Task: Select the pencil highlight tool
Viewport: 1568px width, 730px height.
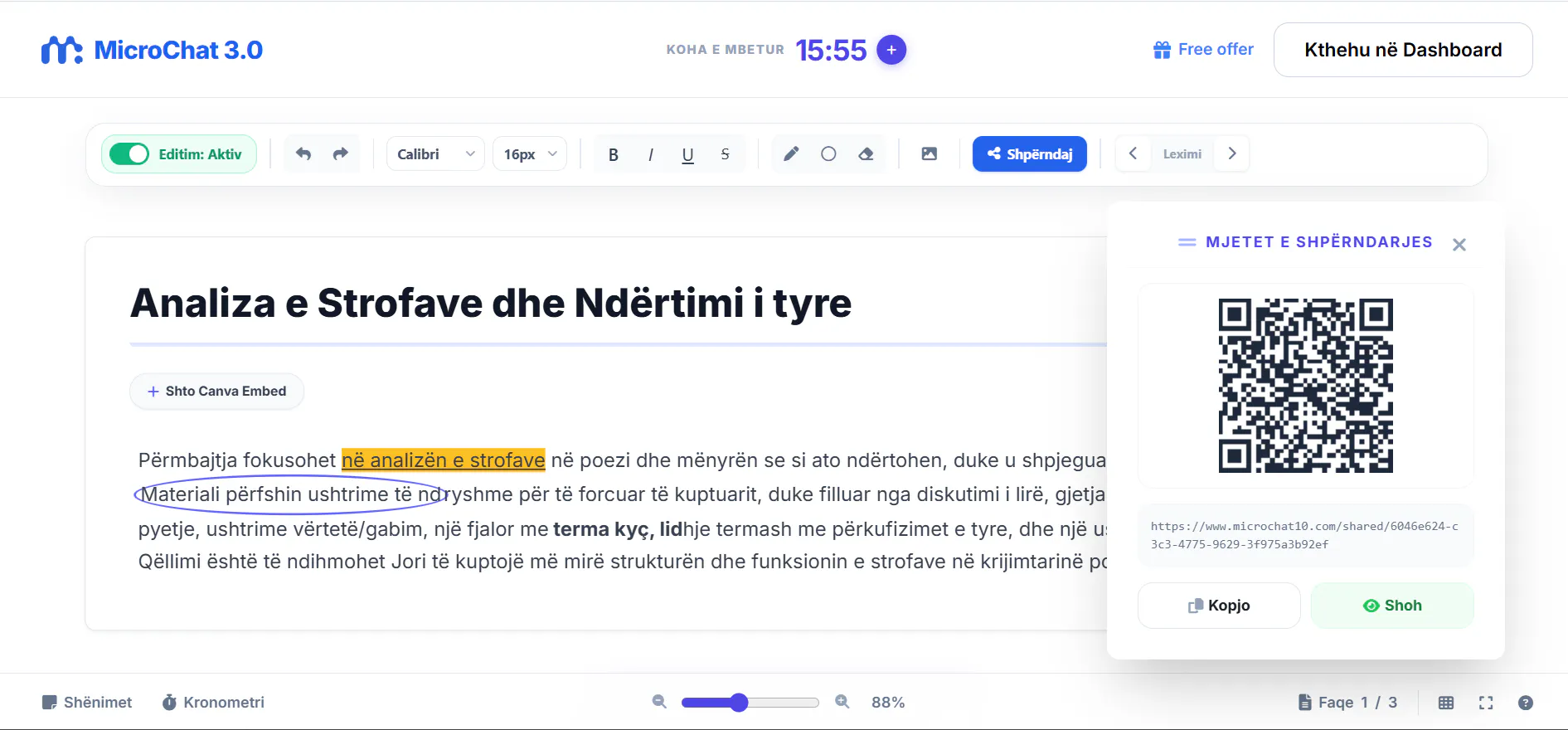Action: click(791, 153)
